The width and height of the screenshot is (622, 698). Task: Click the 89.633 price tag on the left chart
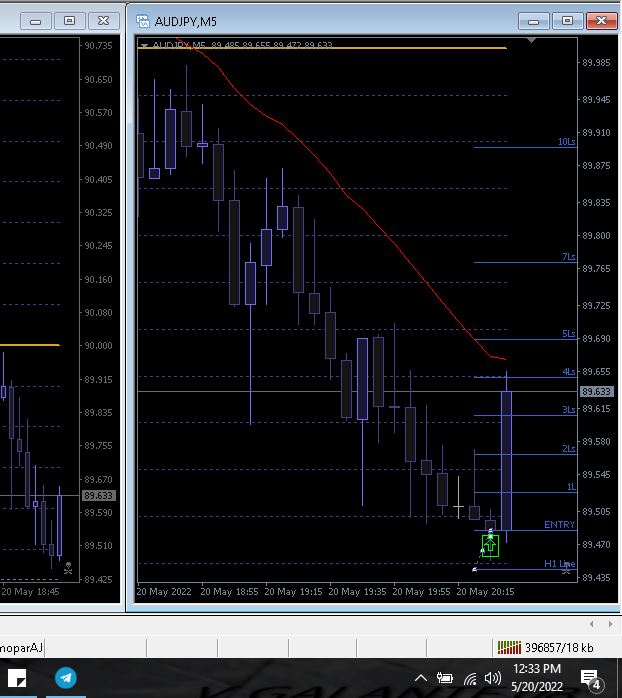point(99,495)
